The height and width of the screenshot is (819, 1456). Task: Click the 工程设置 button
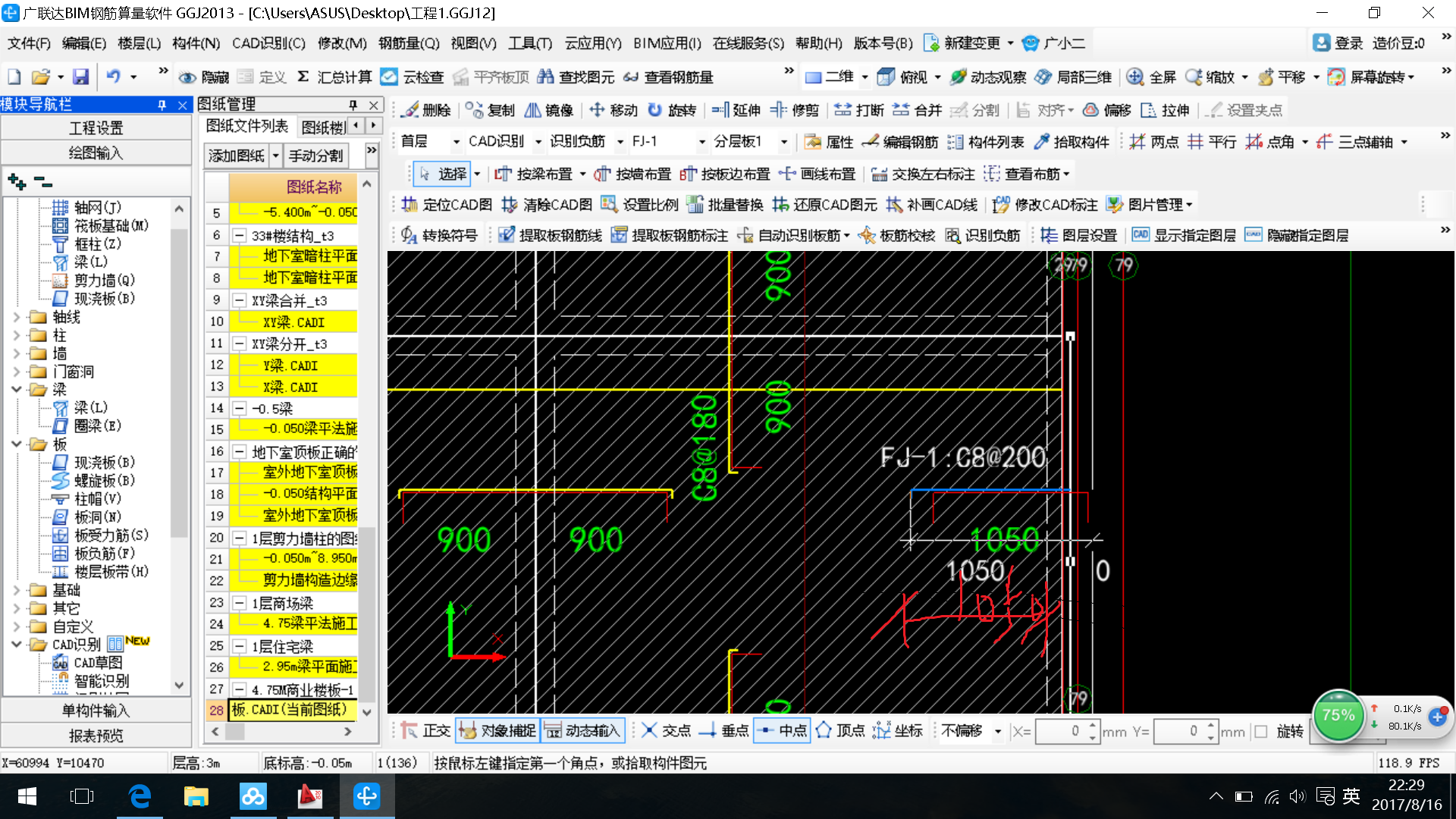coord(96,128)
